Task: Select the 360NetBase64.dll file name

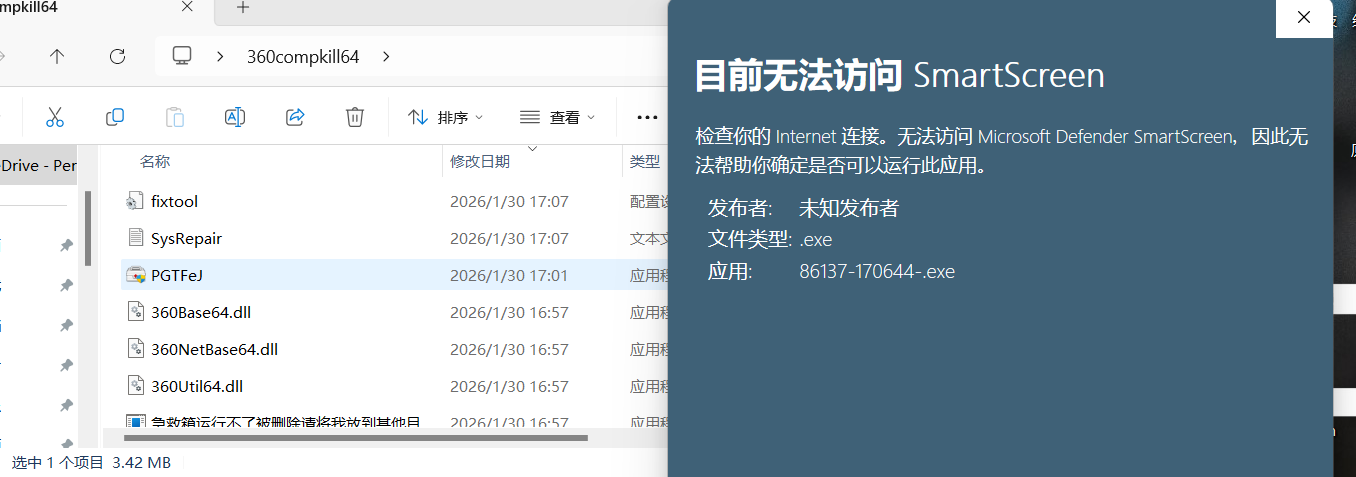Action: 215,349
